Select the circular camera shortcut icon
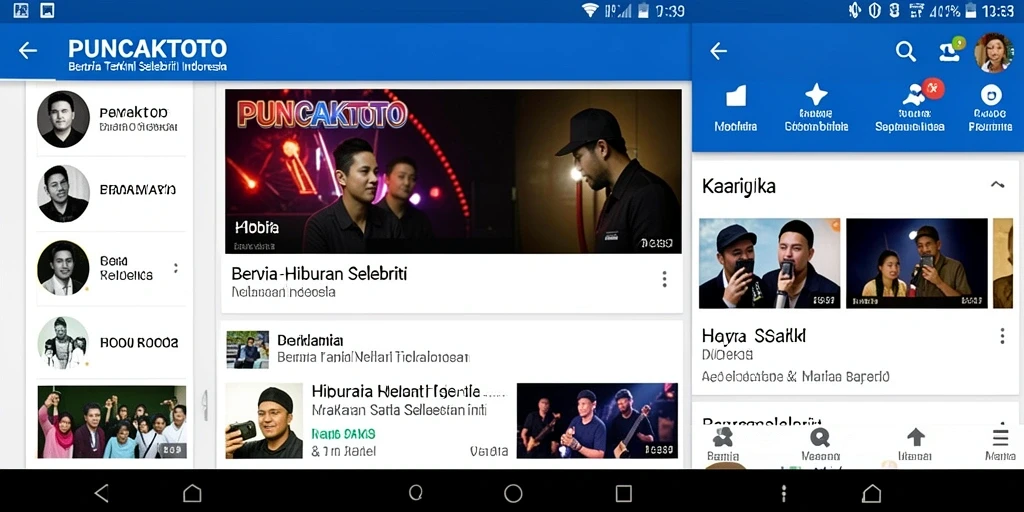Screen dimensions: 1024x512 [x=991, y=95]
